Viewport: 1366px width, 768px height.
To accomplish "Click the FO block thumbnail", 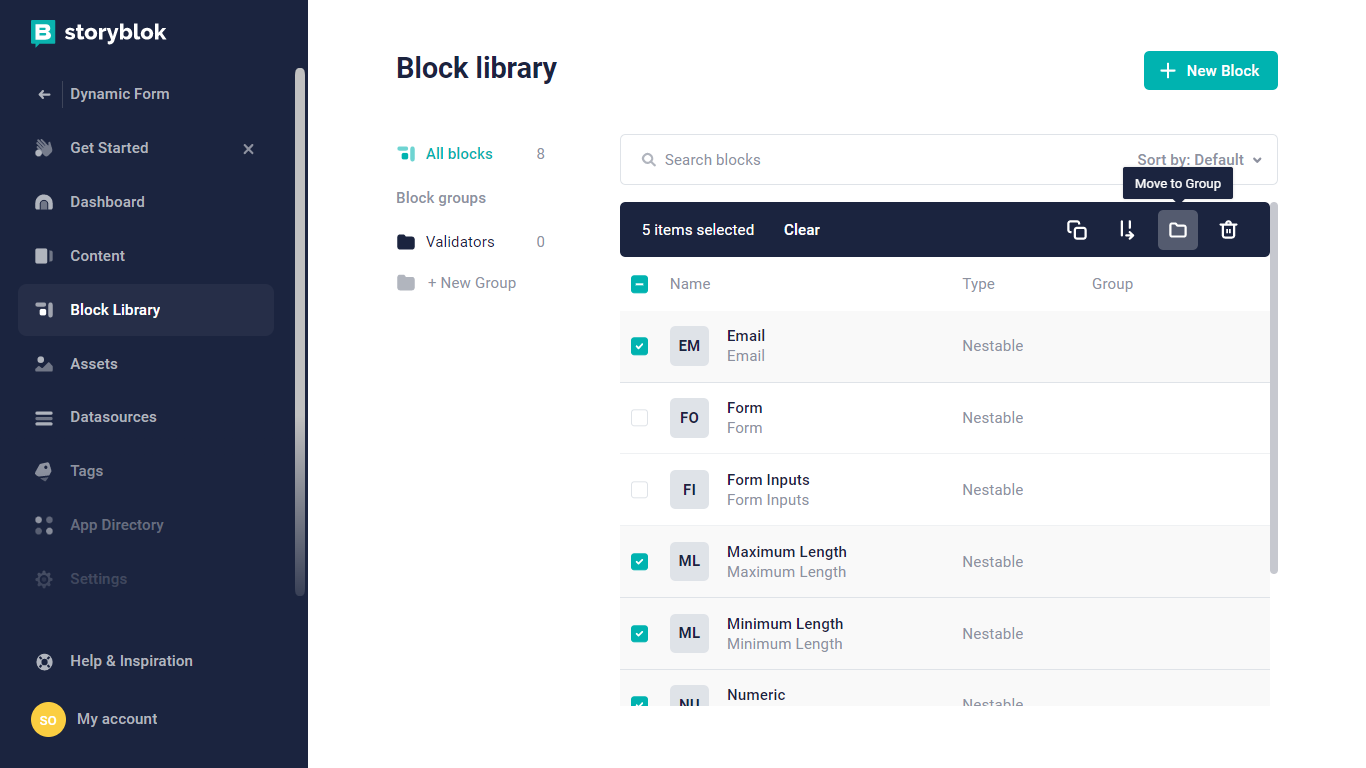I will (x=689, y=418).
